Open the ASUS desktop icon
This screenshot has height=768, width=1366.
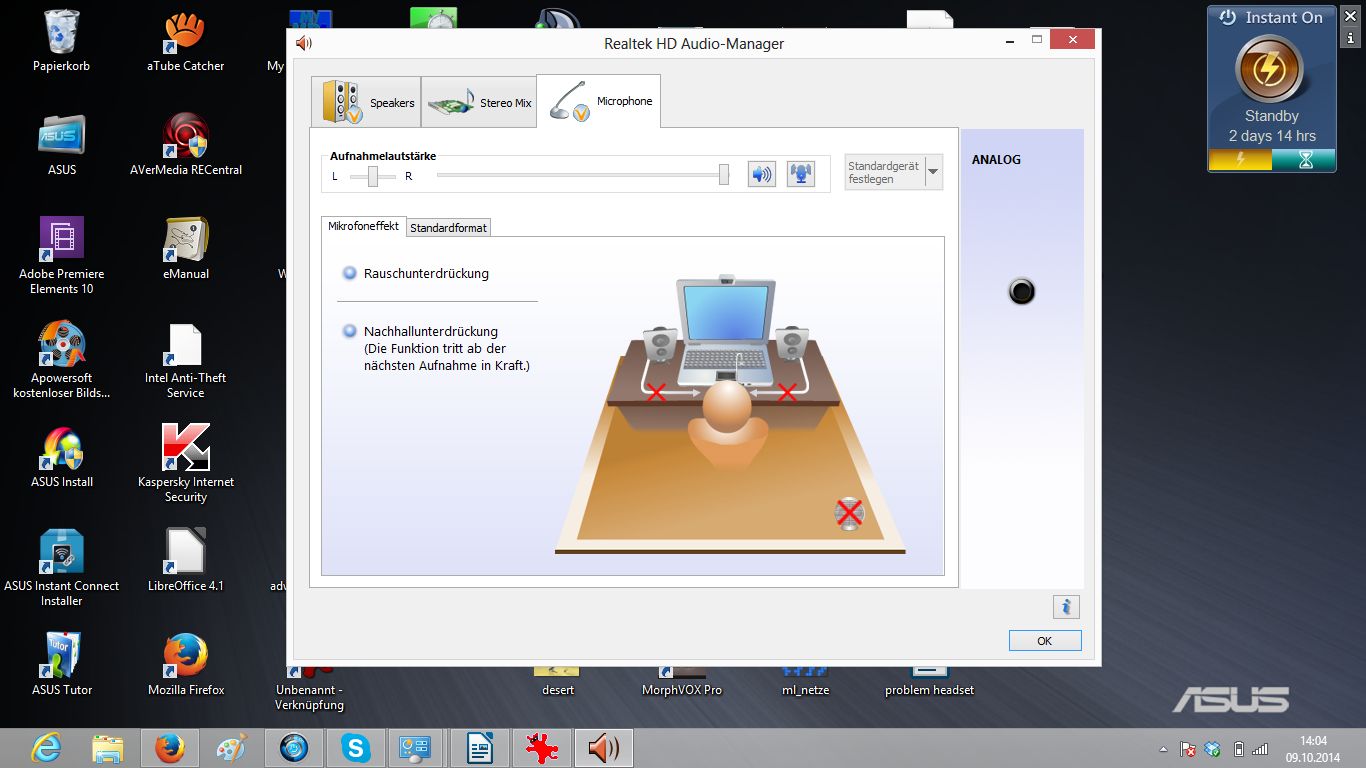coord(62,146)
